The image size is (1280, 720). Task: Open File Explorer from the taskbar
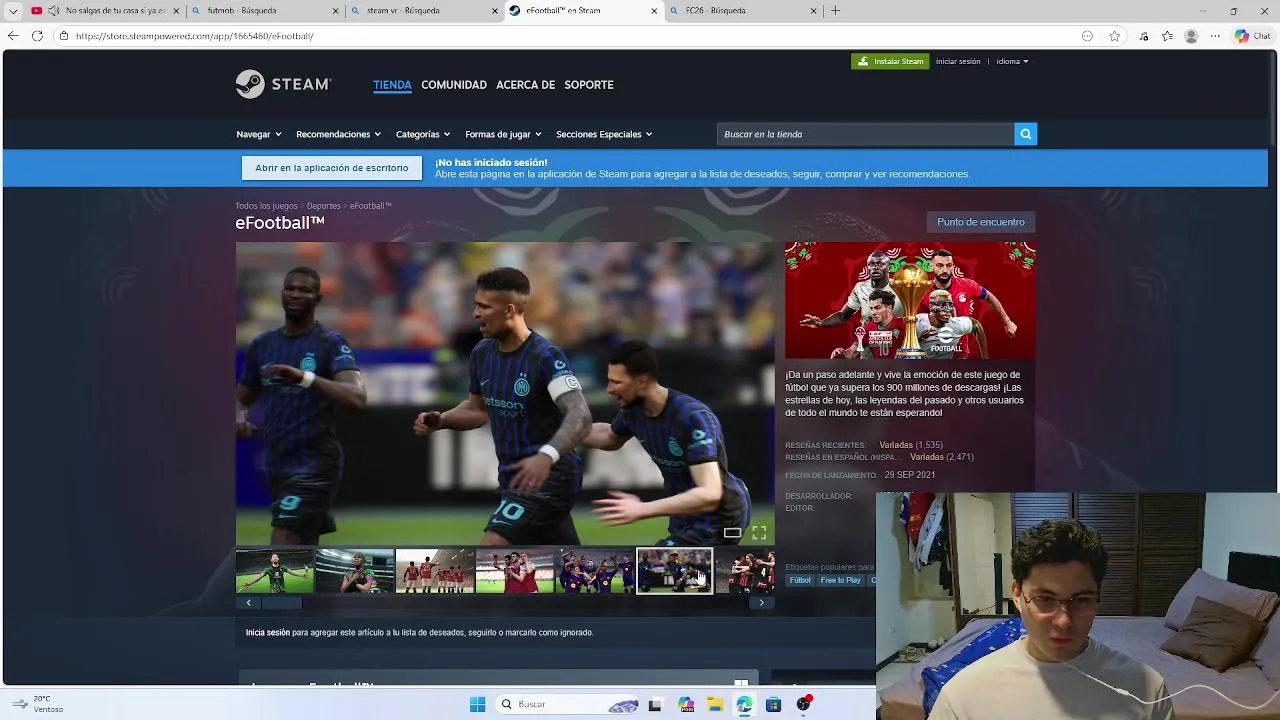pos(715,704)
